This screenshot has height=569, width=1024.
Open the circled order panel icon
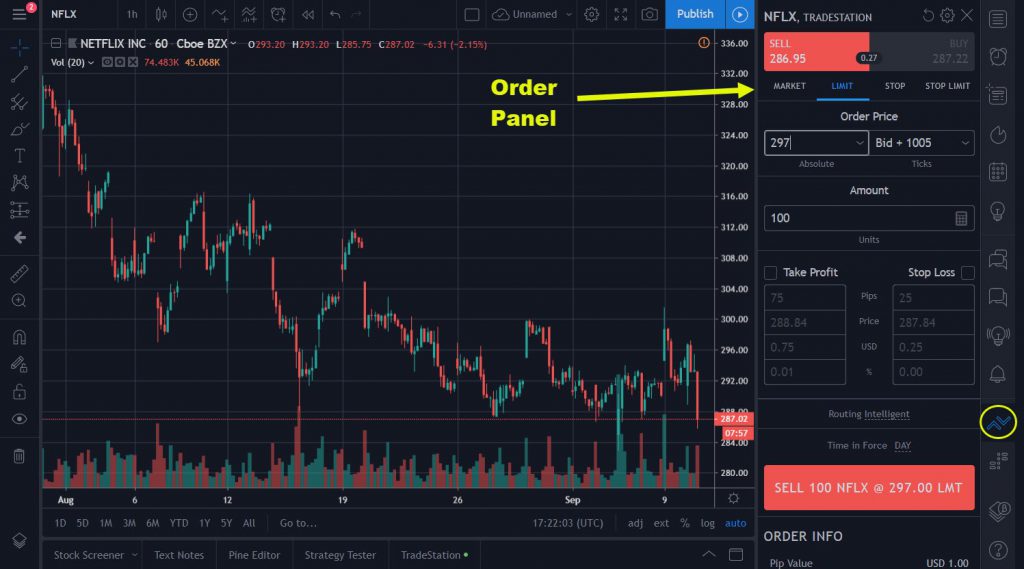tap(997, 422)
